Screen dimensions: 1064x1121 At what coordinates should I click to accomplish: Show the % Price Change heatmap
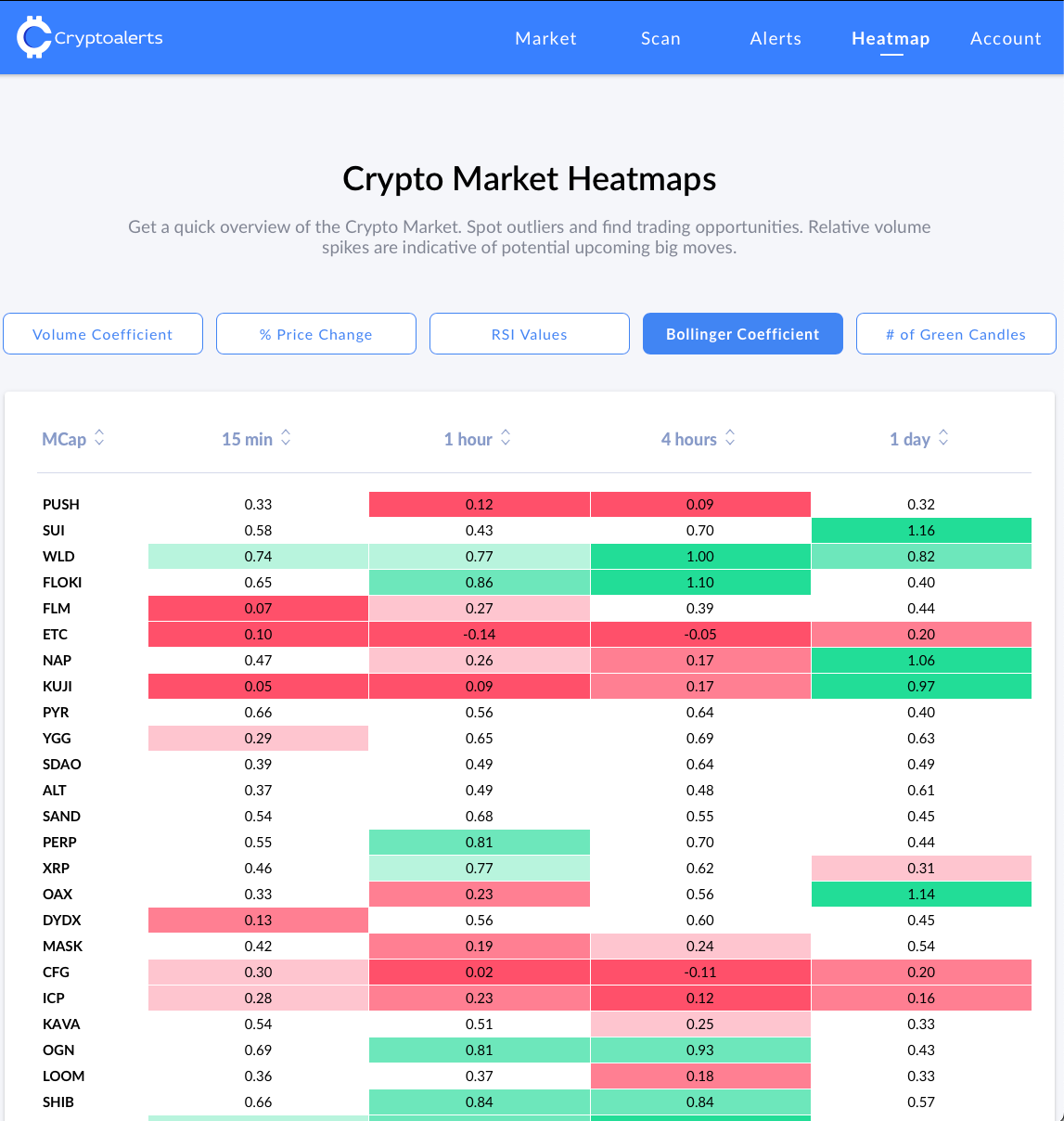tap(316, 334)
